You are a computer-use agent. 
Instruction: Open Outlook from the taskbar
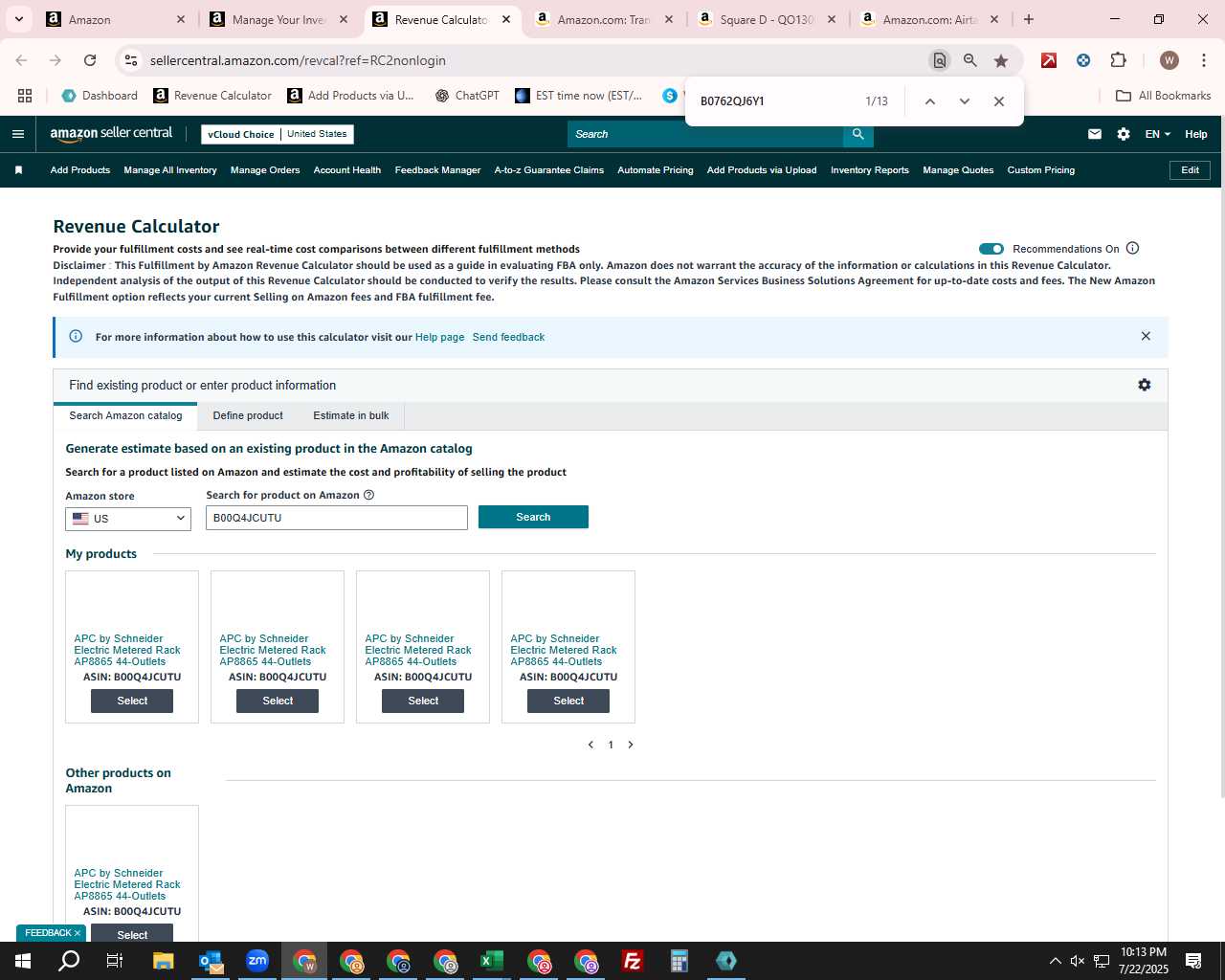click(211, 961)
